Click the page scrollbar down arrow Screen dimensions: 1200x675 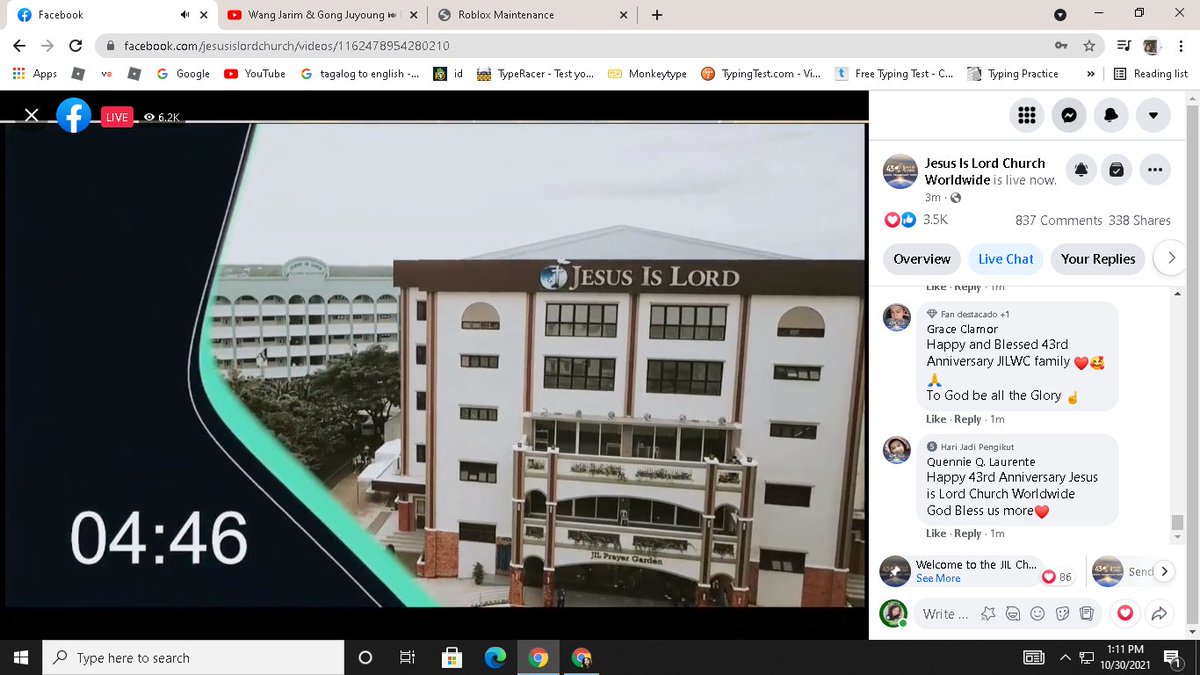1192,631
